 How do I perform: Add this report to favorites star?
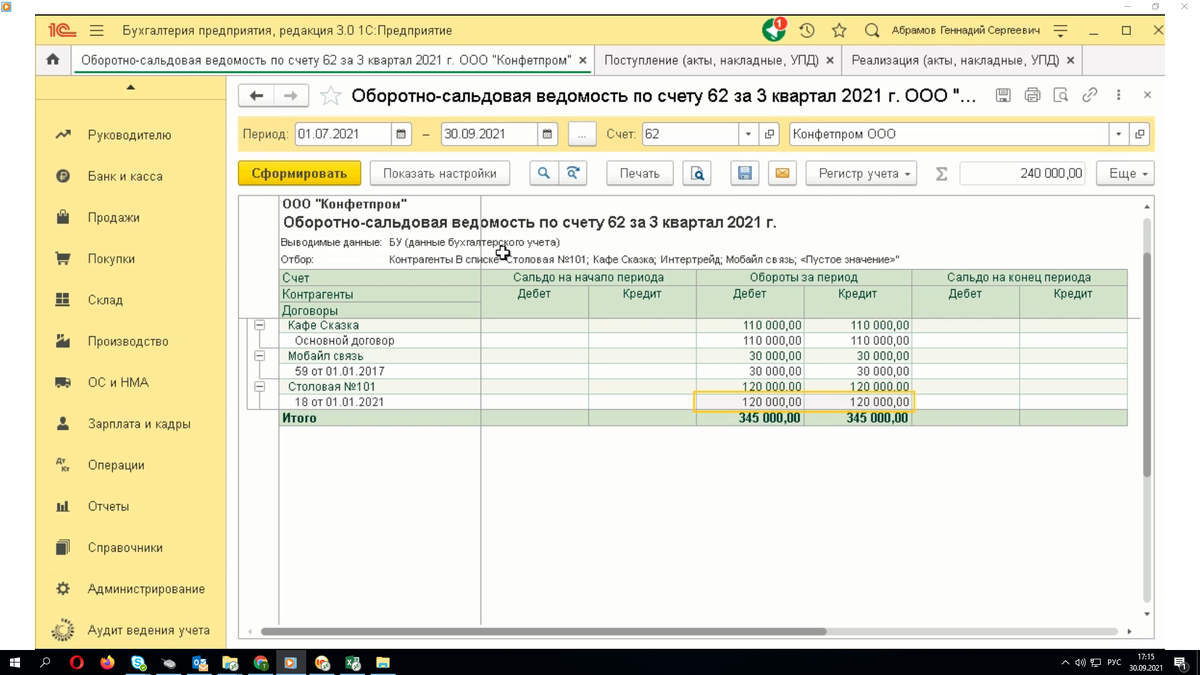(x=331, y=95)
